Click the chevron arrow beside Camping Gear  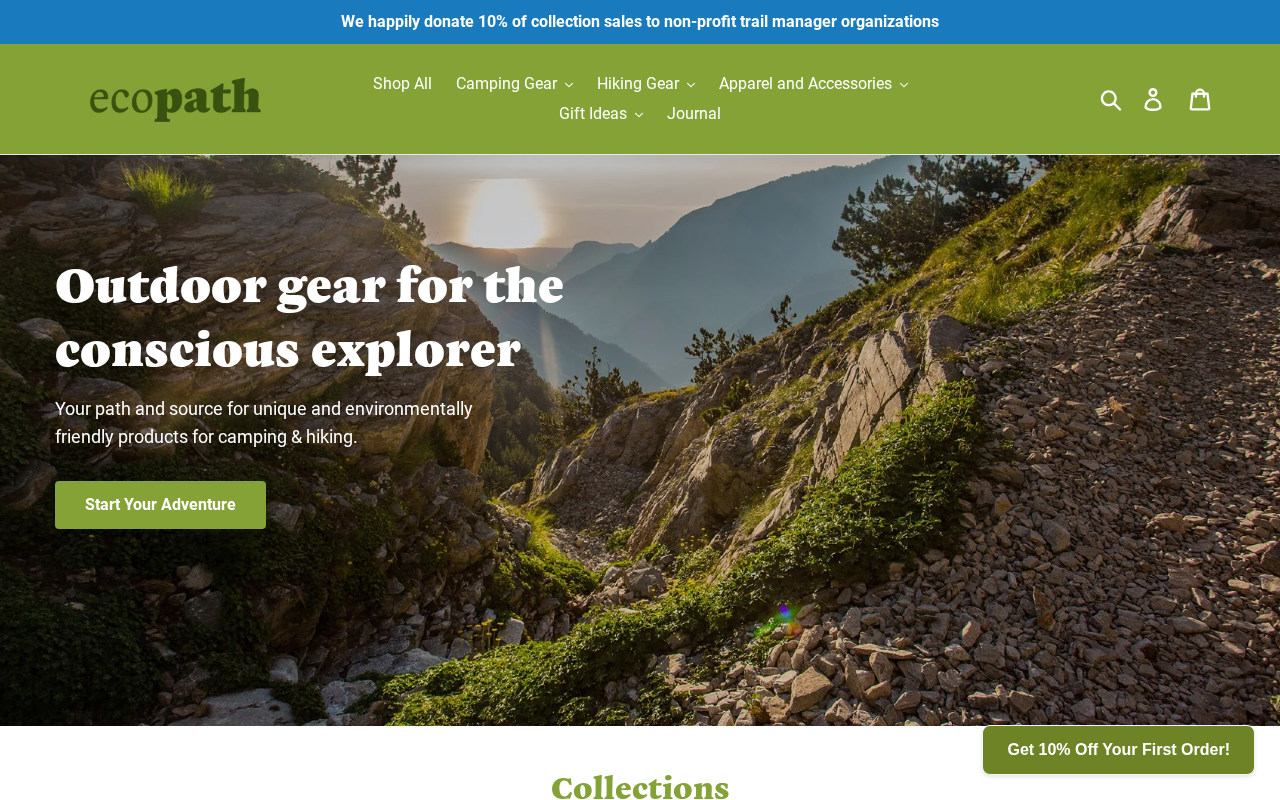569,85
